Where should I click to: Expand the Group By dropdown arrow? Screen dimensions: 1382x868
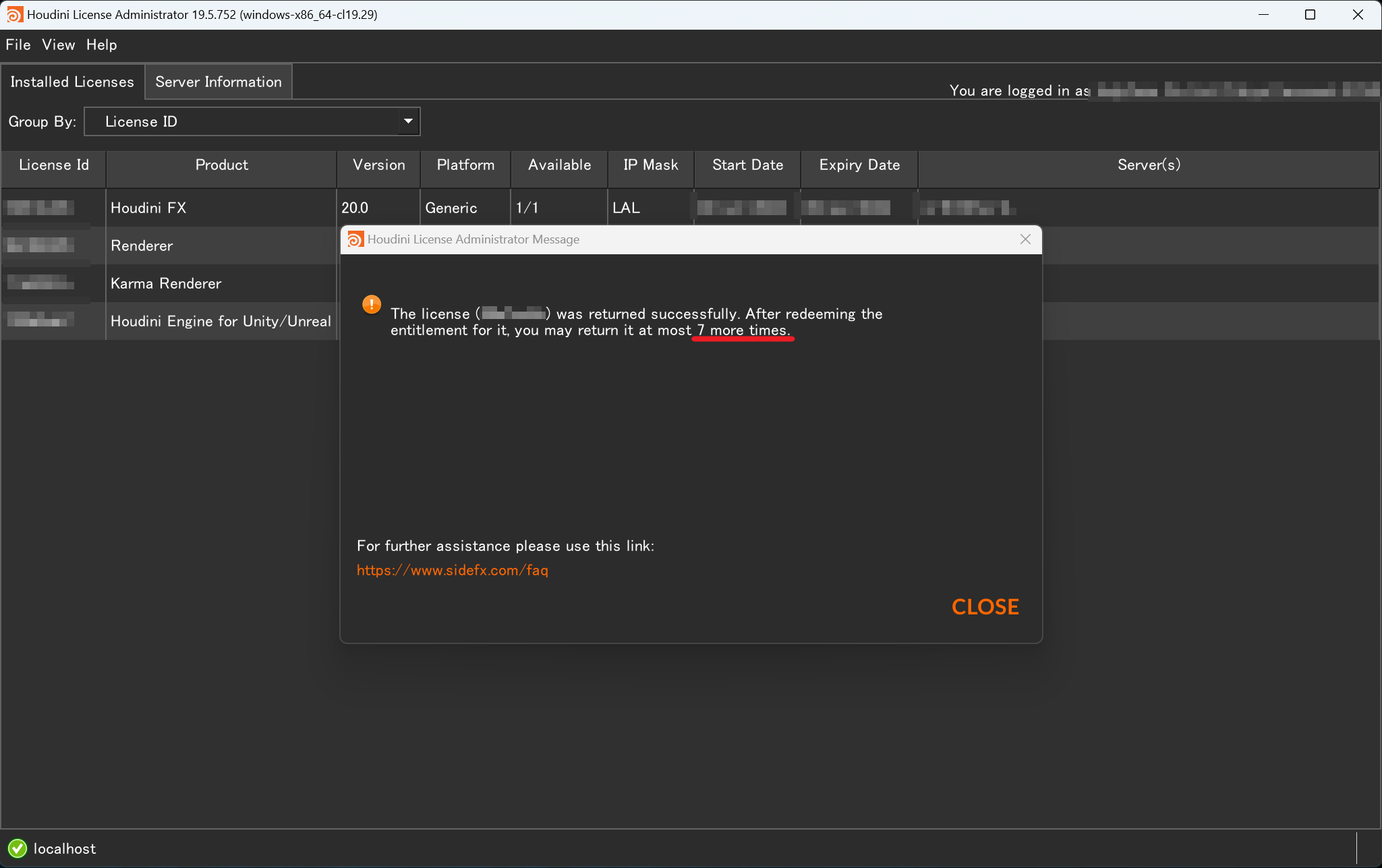click(x=407, y=121)
